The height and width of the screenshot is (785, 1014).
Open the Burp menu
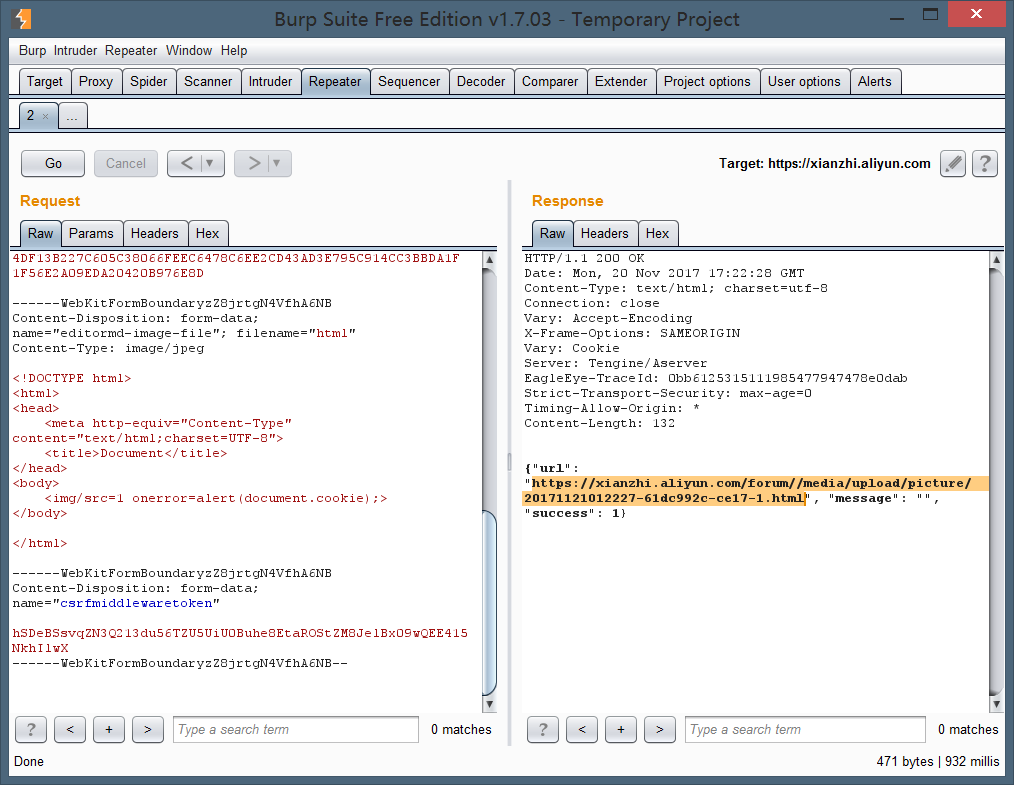tap(32, 50)
